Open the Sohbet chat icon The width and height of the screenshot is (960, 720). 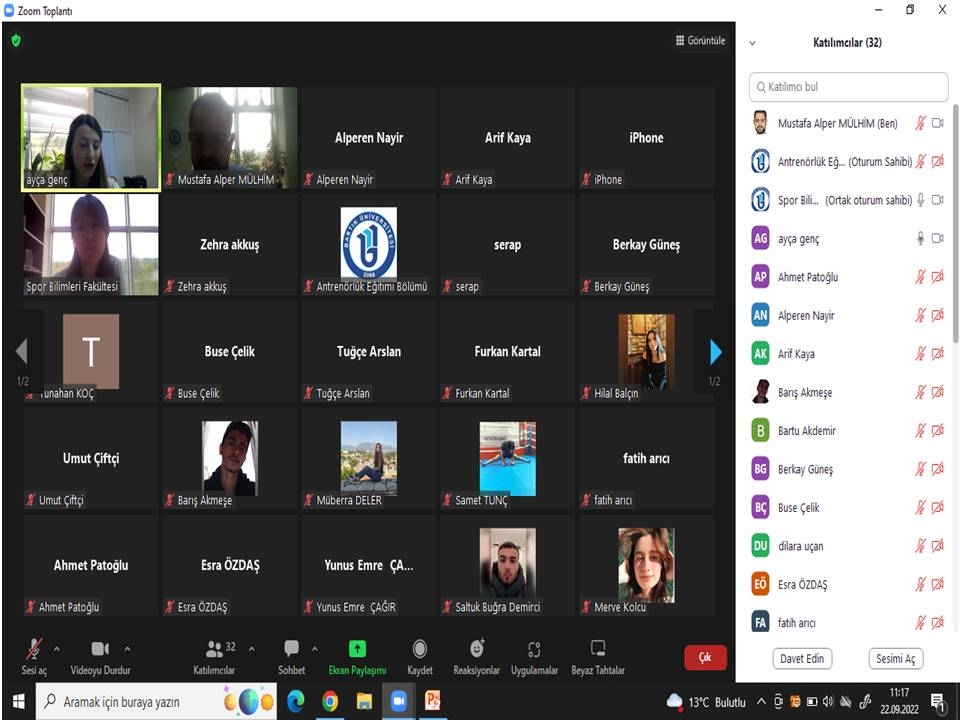pos(291,649)
